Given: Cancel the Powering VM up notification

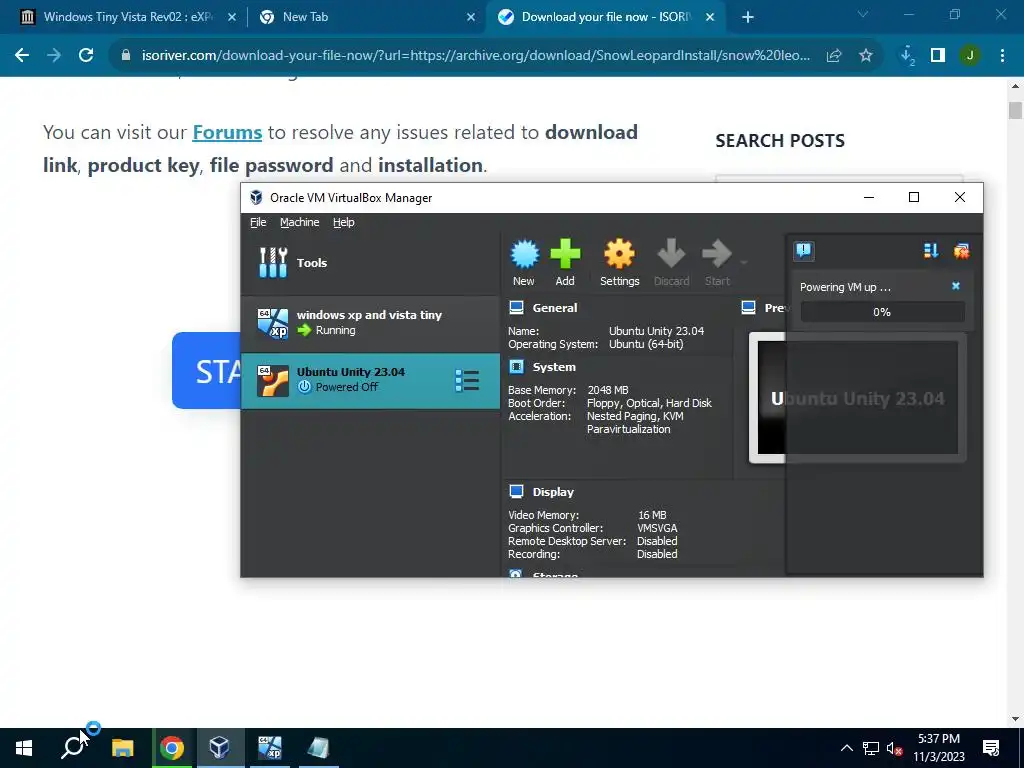Looking at the screenshot, I should click(x=956, y=286).
